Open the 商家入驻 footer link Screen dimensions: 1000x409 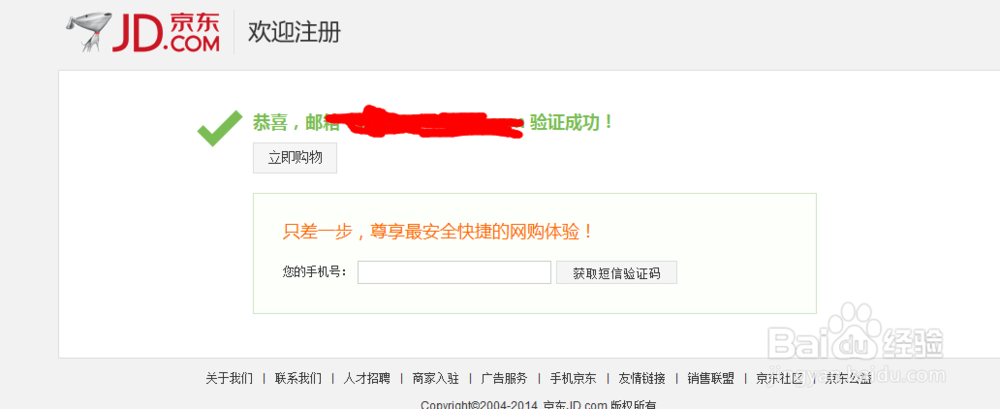coord(436,378)
